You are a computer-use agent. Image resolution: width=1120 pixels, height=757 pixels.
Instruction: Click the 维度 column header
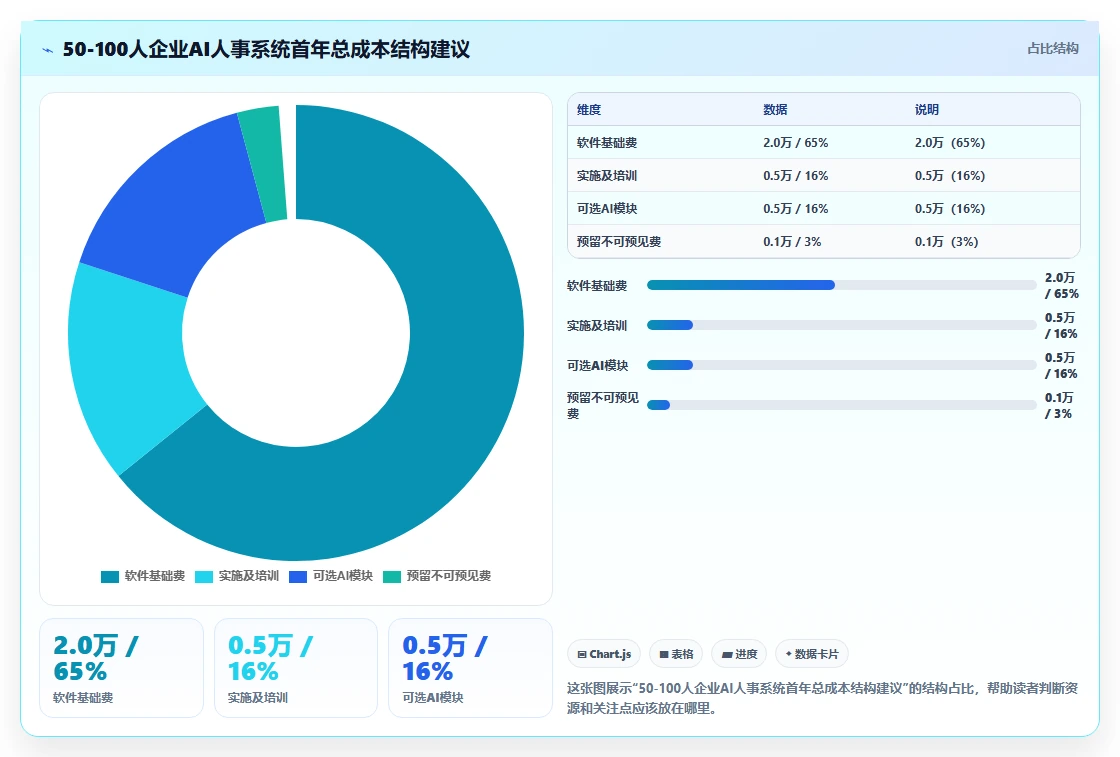(589, 109)
